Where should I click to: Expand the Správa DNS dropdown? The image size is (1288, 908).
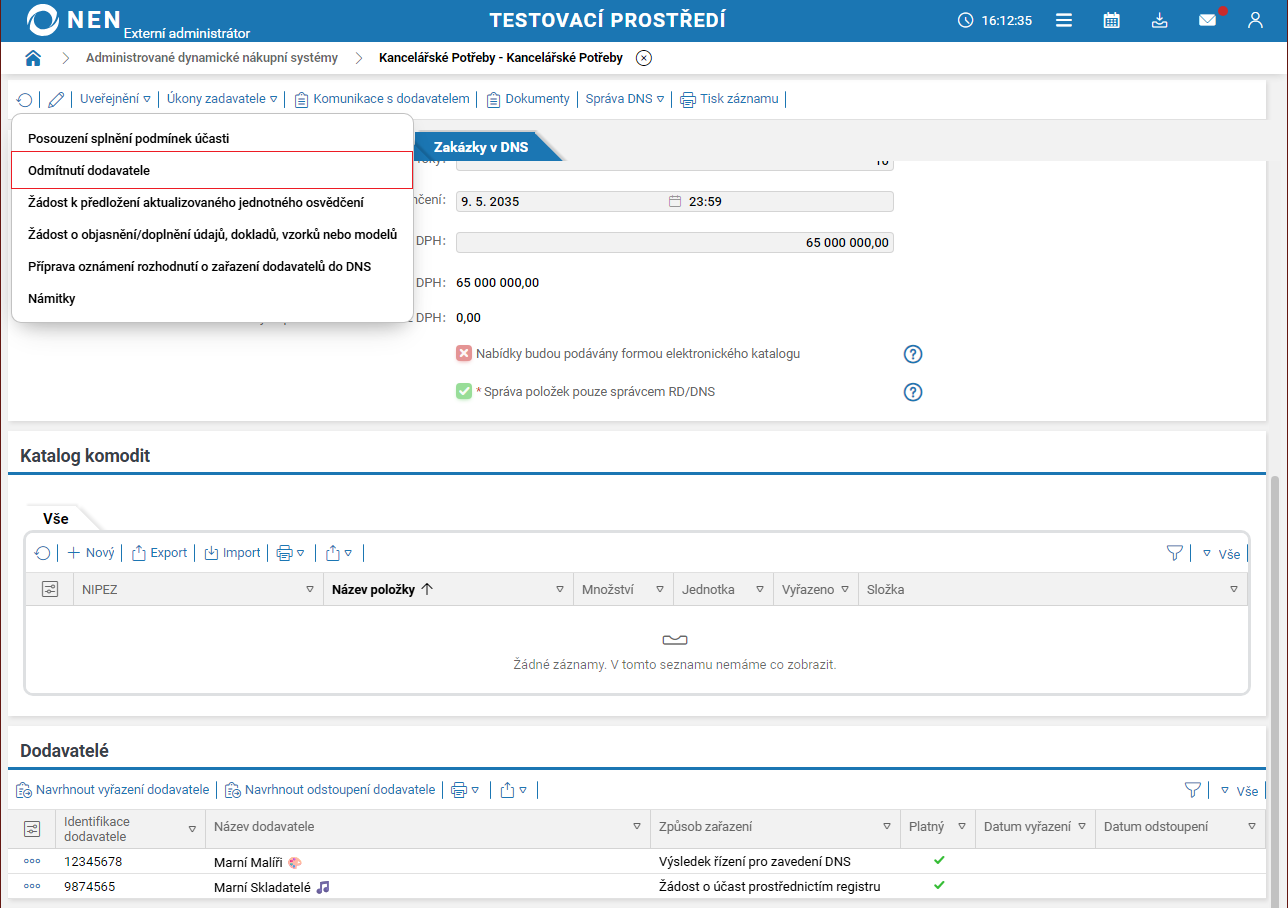(x=625, y=99)
